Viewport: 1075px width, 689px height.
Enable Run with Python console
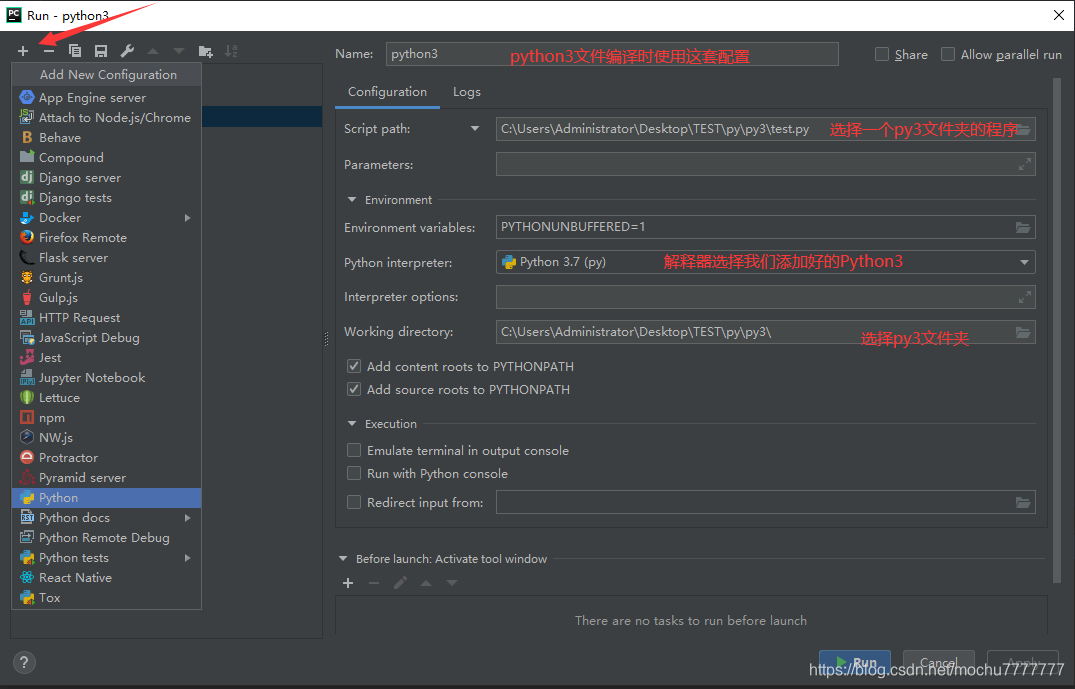[354, 473]
